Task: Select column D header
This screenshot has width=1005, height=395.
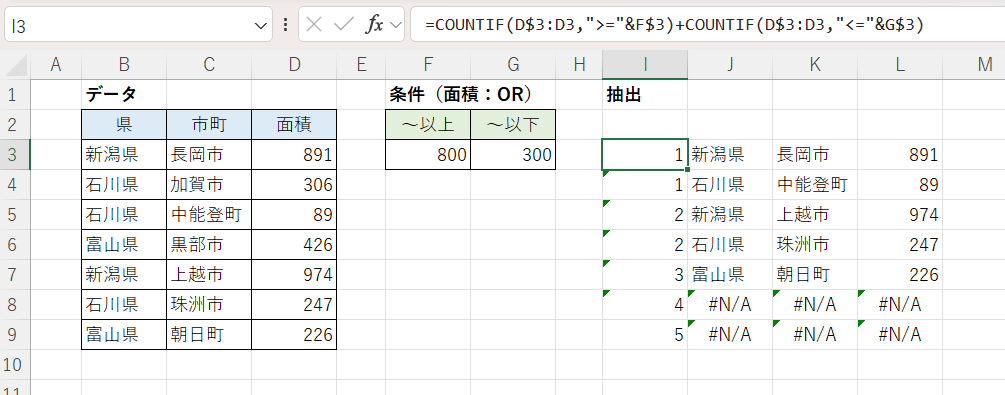Action: [x=294, y=64]
